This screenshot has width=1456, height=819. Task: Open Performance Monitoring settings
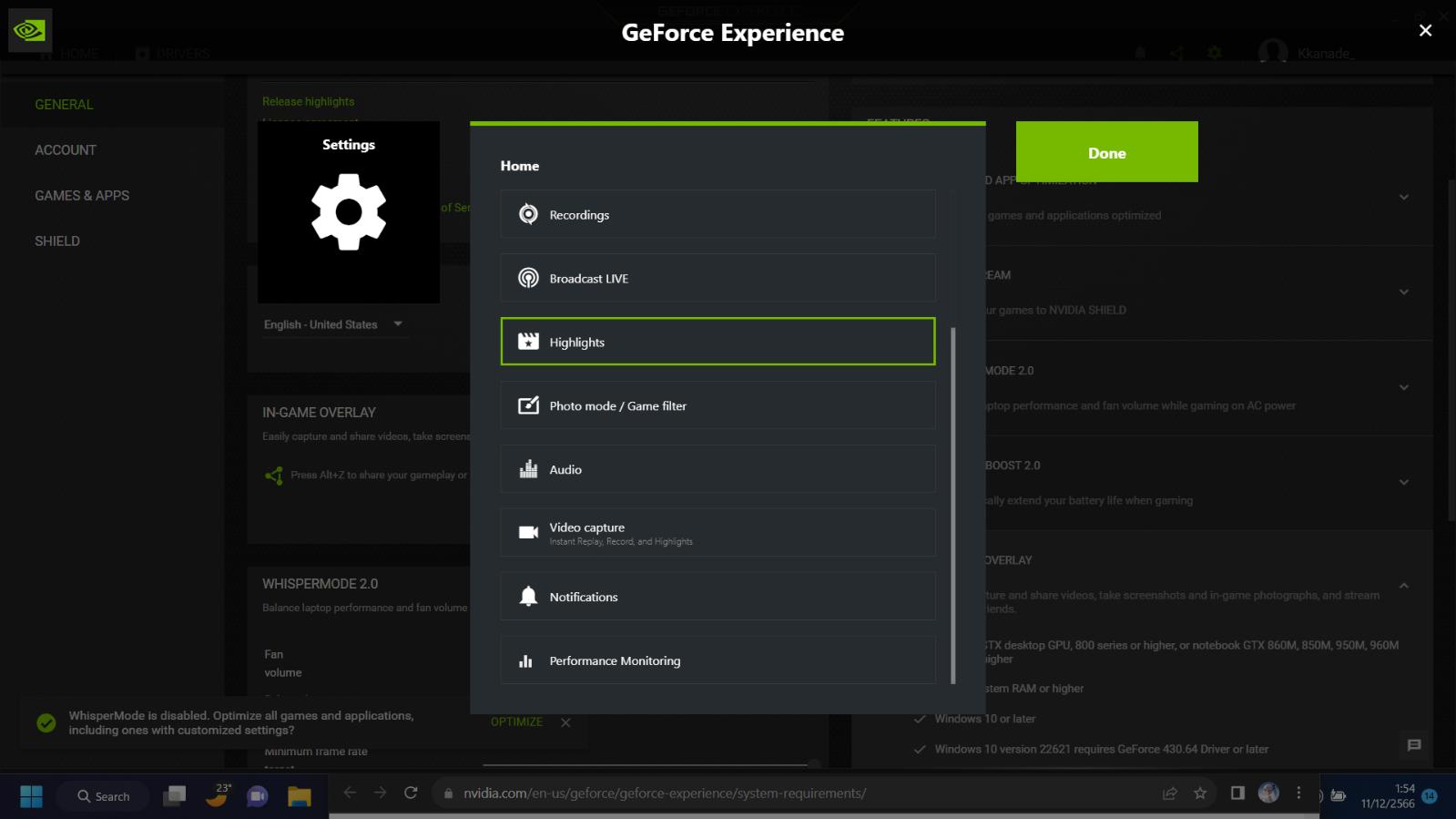click(718, 660)
